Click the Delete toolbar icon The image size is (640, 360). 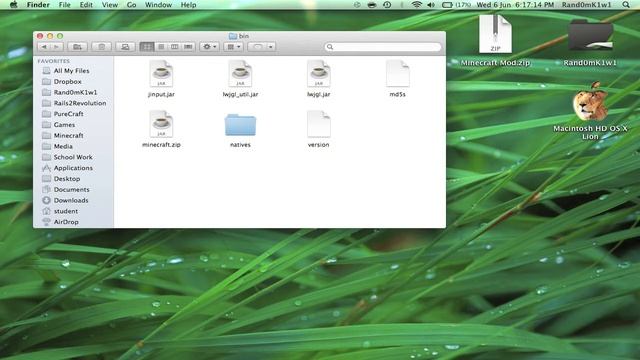coord(102,47)
